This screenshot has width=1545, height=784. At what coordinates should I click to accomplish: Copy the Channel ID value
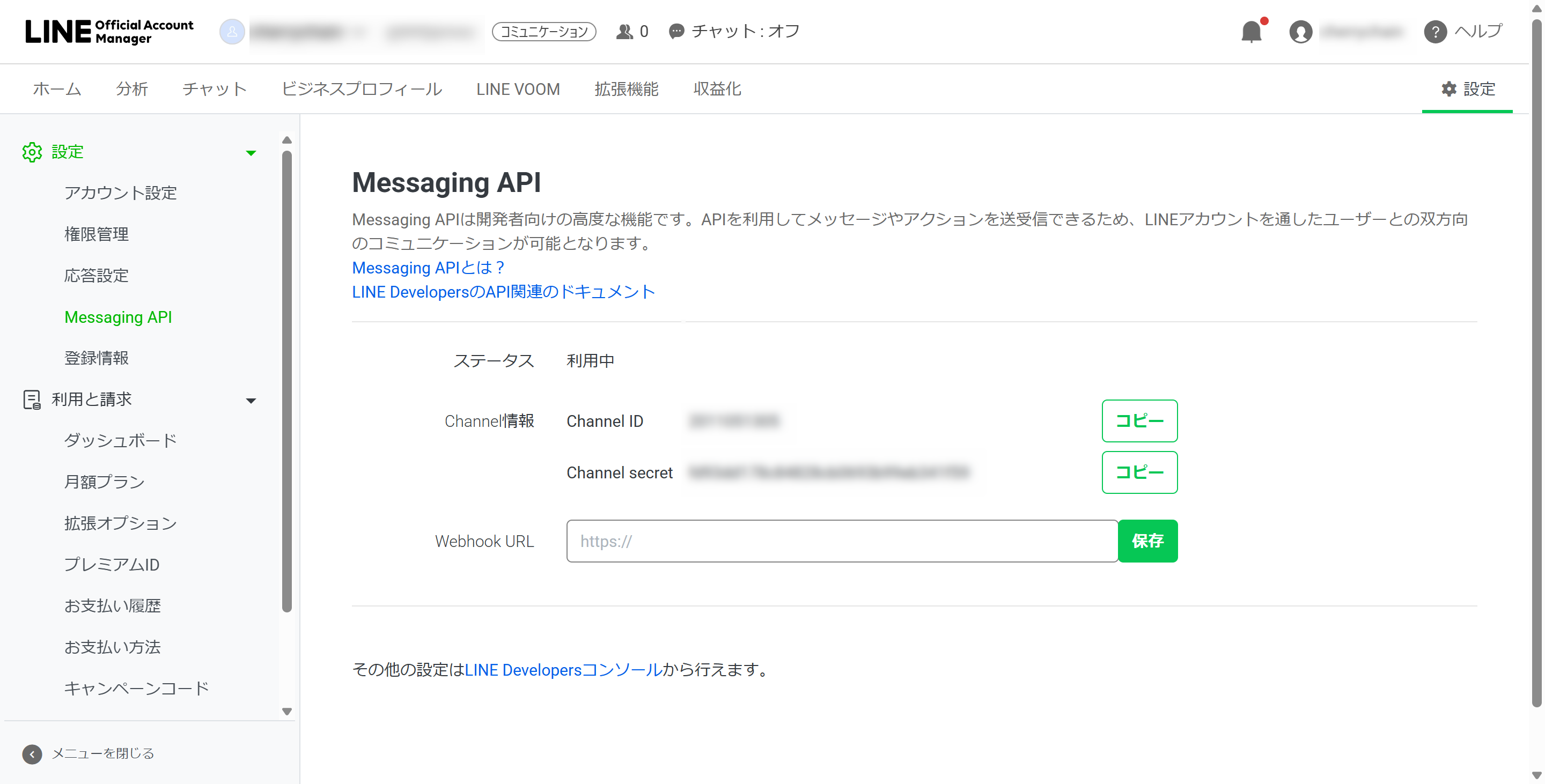(1139, 421)
